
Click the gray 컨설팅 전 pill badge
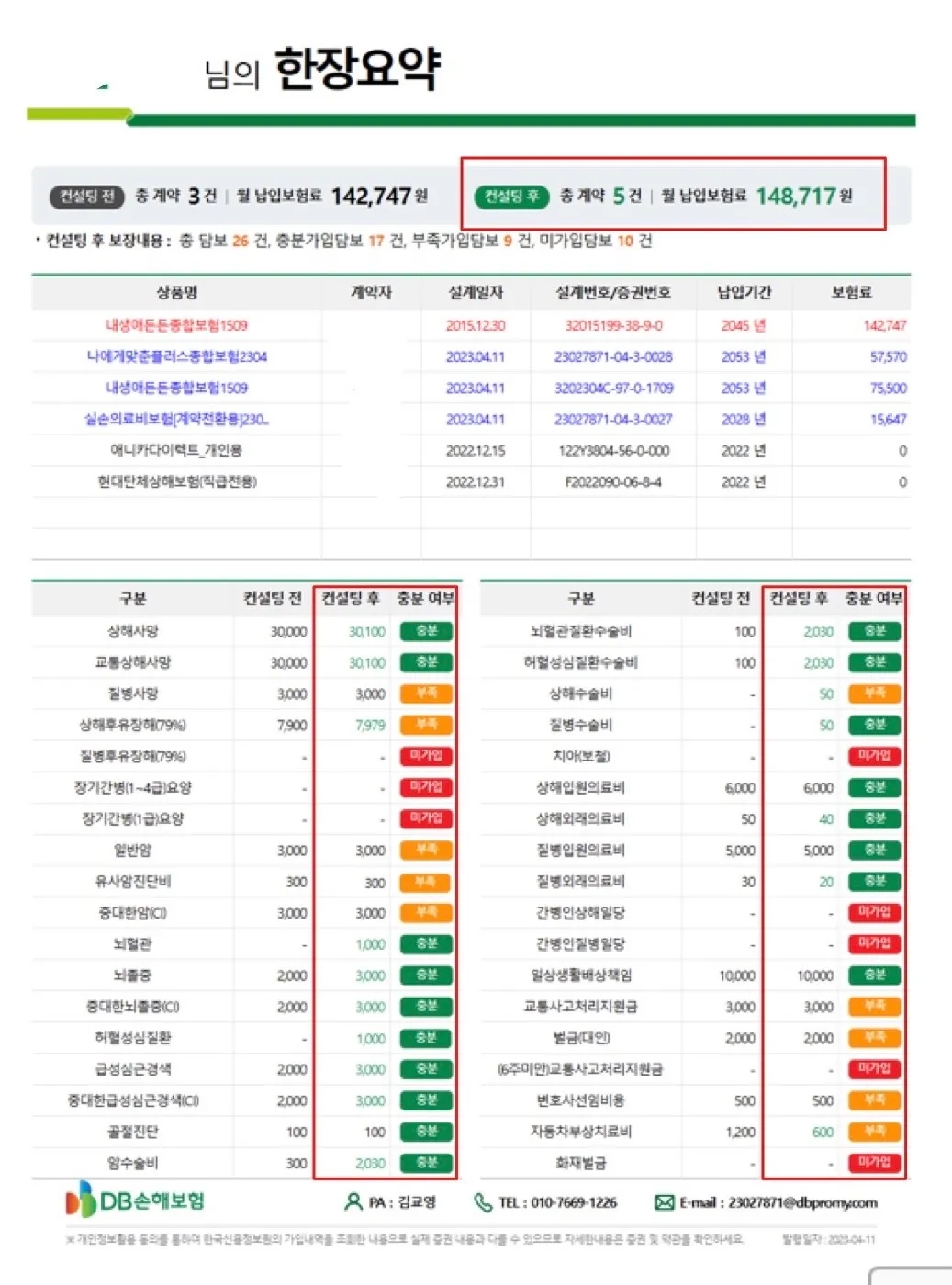point(86,196)
